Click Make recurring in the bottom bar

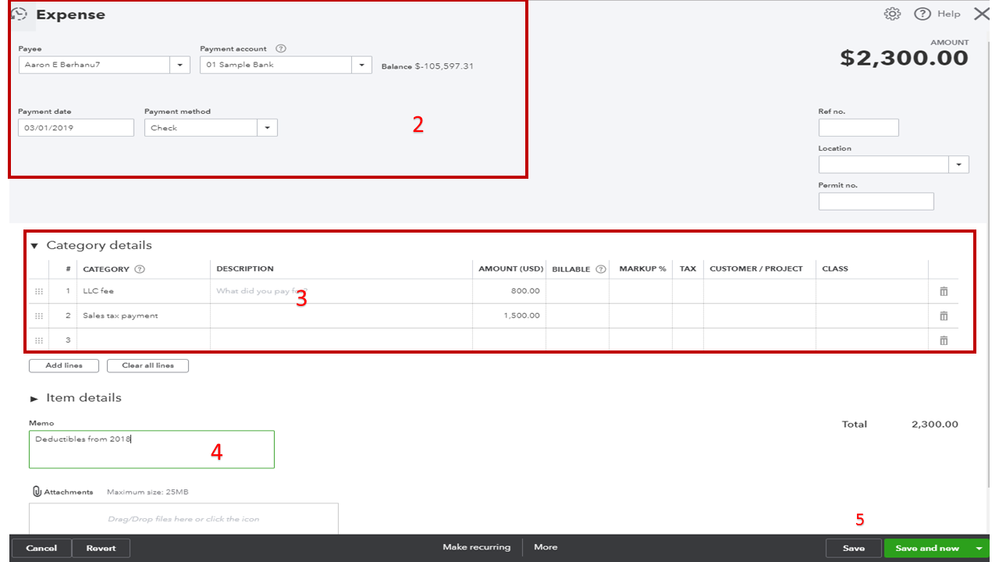click(x=477, y=547)
